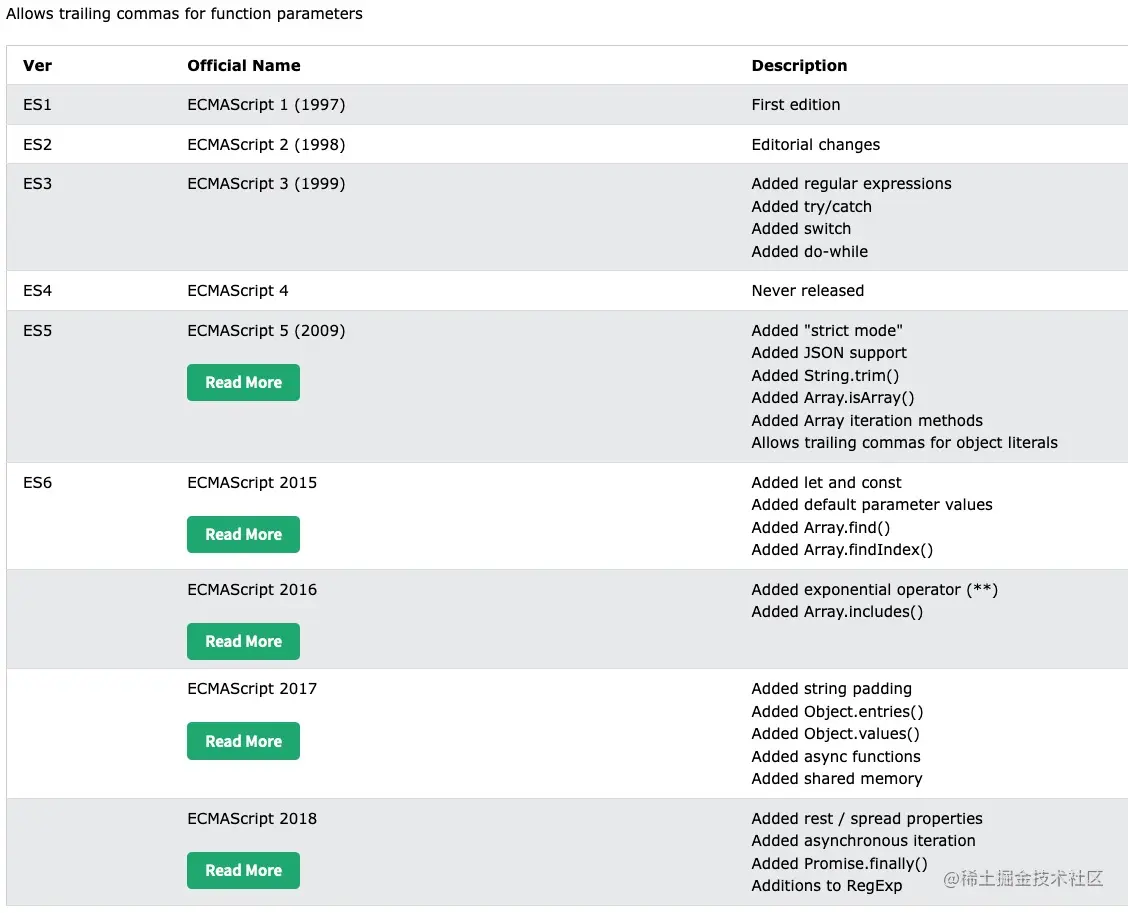Click Read More under ECMAScript 2018

click(x=243, y=871)
